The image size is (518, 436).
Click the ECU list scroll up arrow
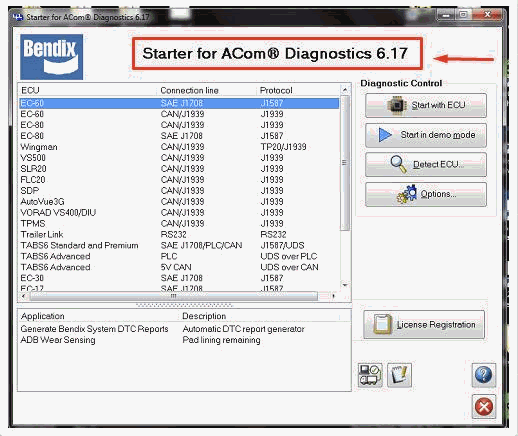pos(345,90)
